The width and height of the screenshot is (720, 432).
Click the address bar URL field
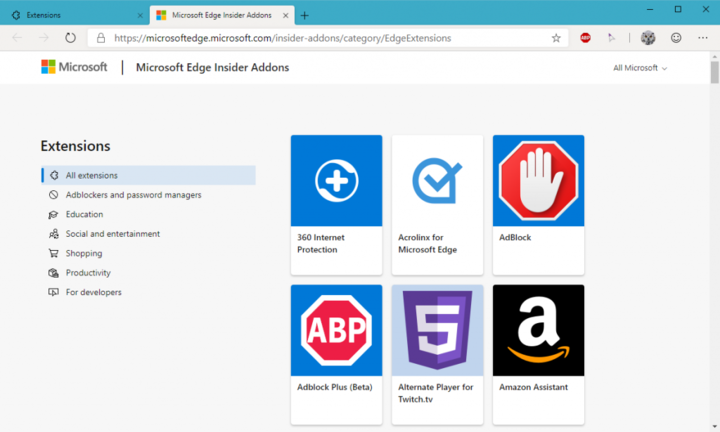(320, 38)
